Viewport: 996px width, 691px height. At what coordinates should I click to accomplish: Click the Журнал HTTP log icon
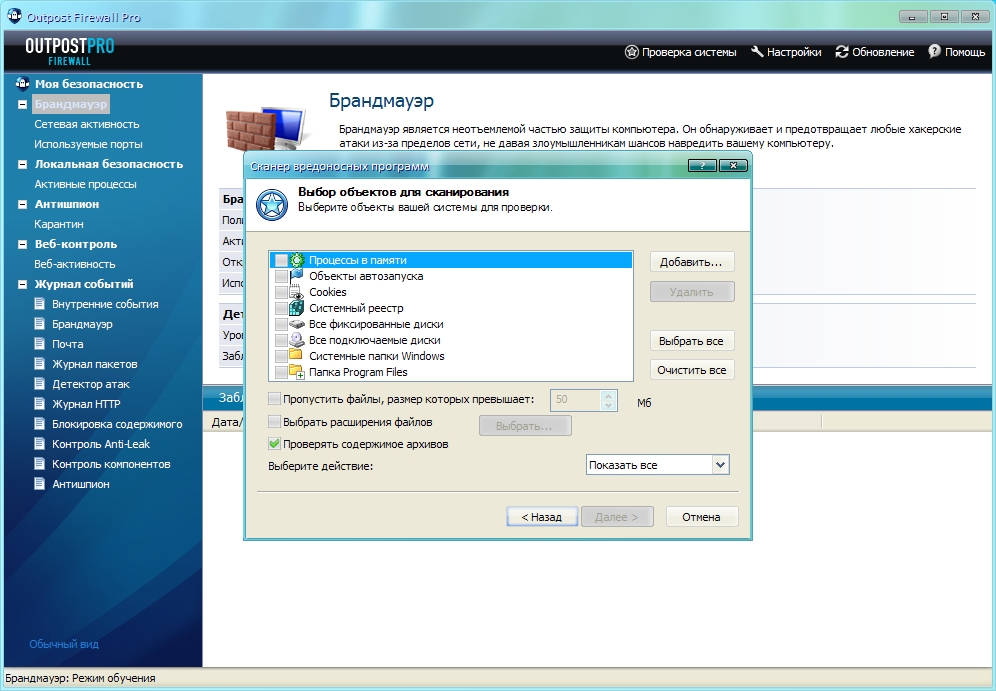coord(39,404)
